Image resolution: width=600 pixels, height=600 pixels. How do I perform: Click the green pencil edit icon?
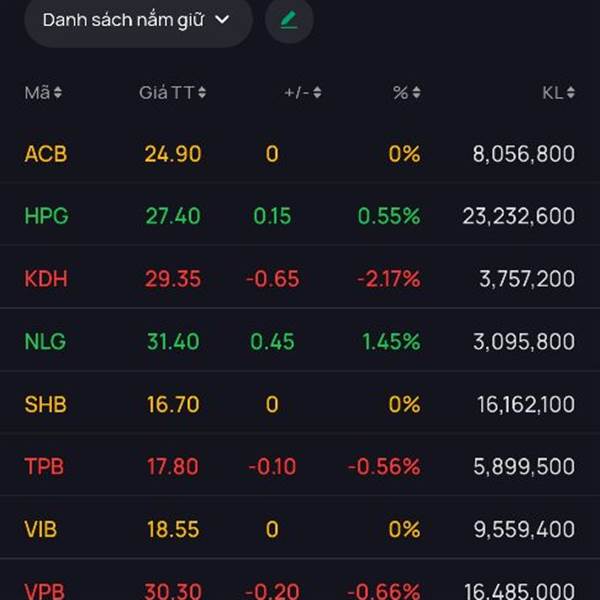coord(289,20)
